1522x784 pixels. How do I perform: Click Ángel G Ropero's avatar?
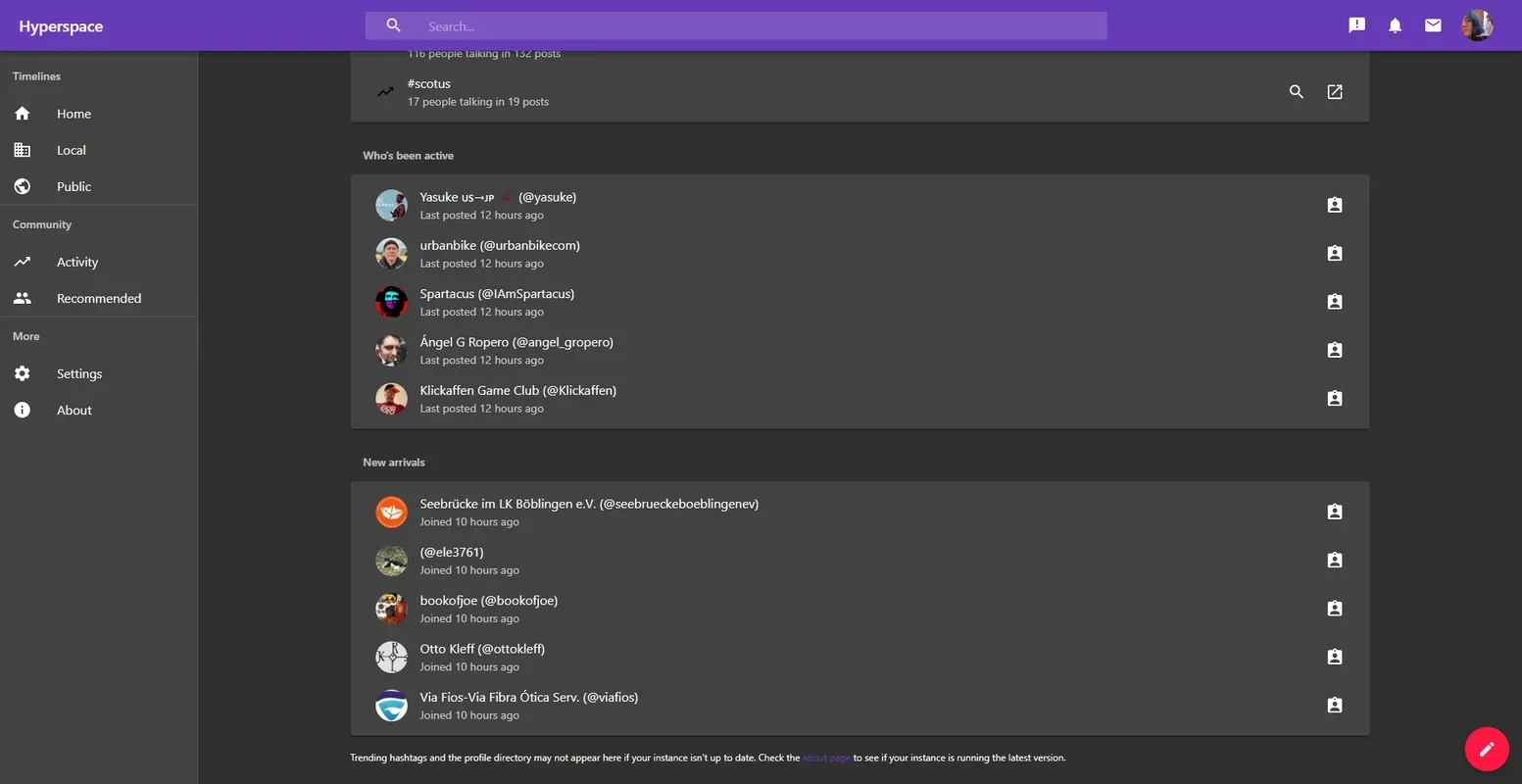tap(391, 350)
